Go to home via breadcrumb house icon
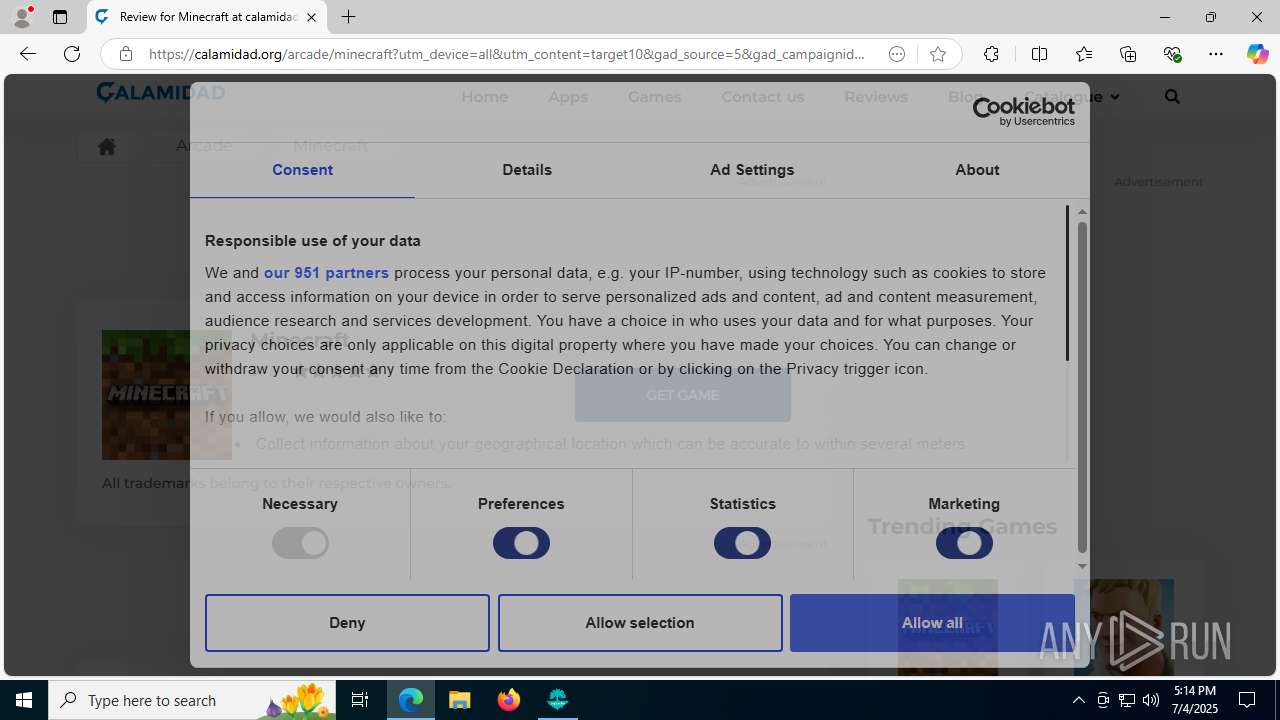1280x720 pixels. 106,146
